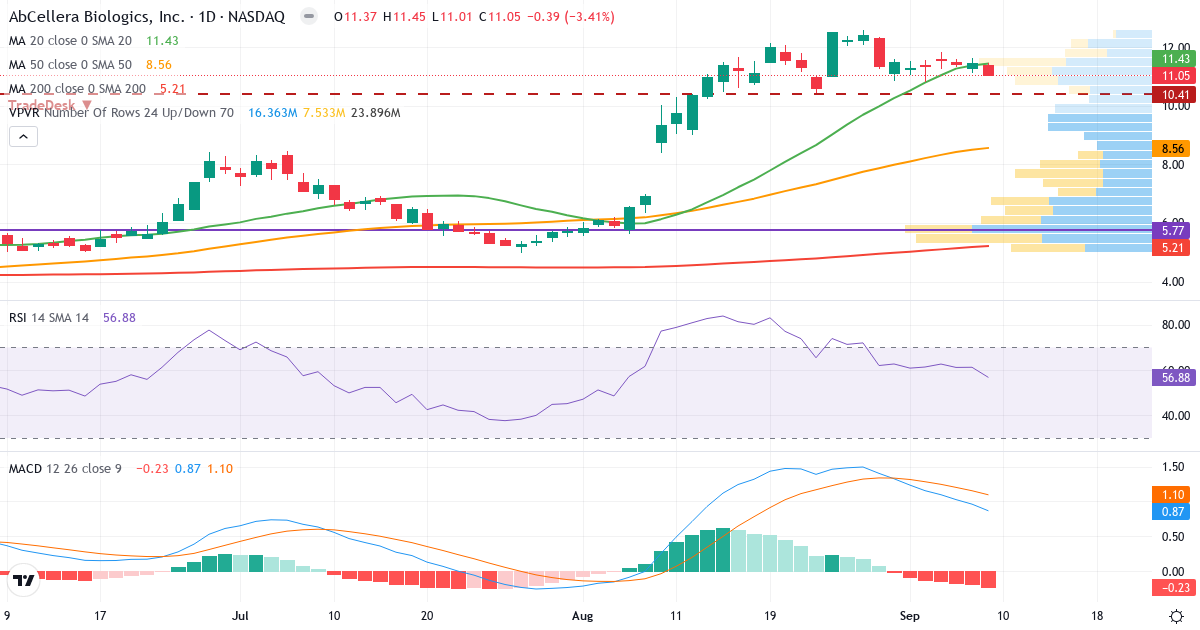Screen dimensions: 1200x630
Task: Click the Jul date axis label
Action: 240,617
